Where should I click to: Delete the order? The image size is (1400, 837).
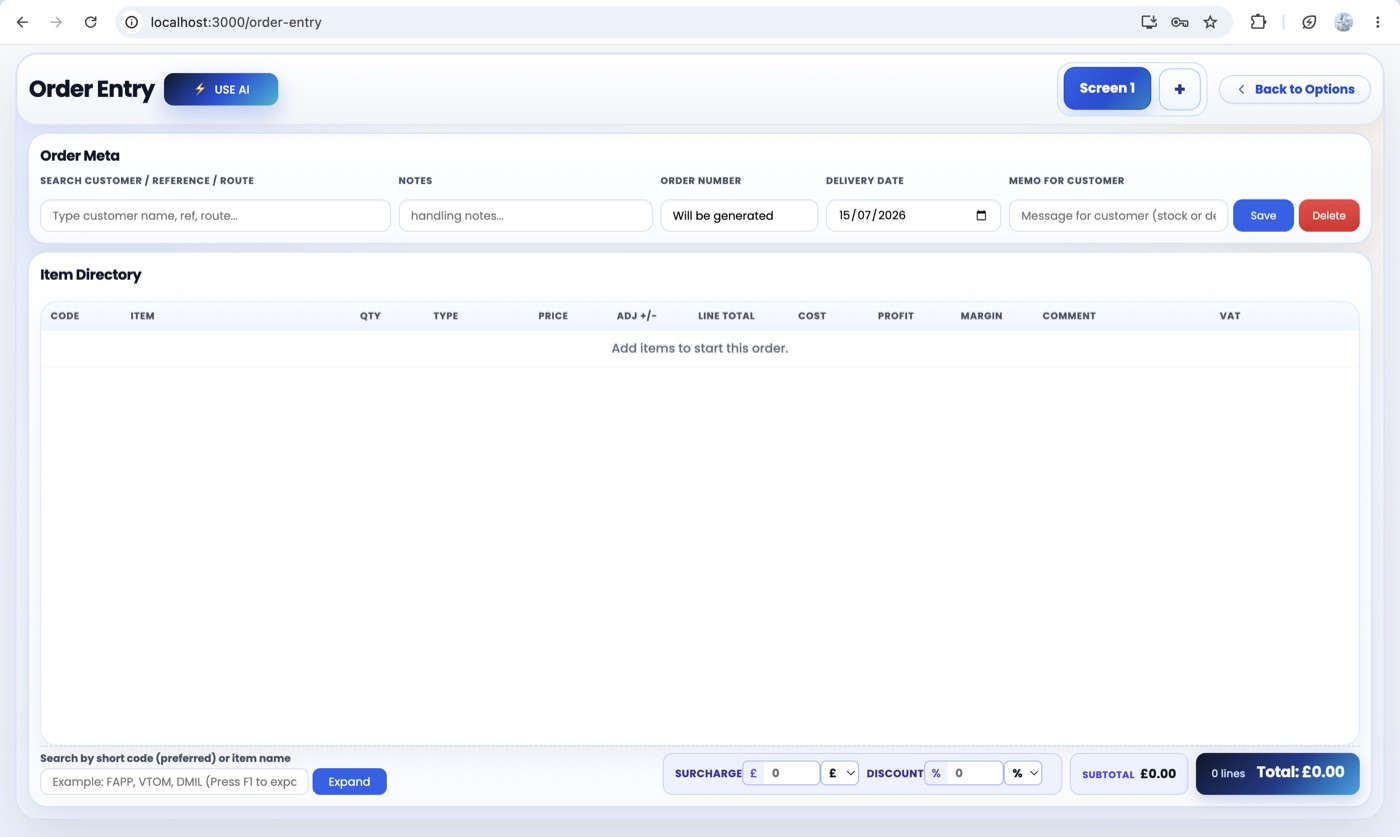pos(1329,215)
